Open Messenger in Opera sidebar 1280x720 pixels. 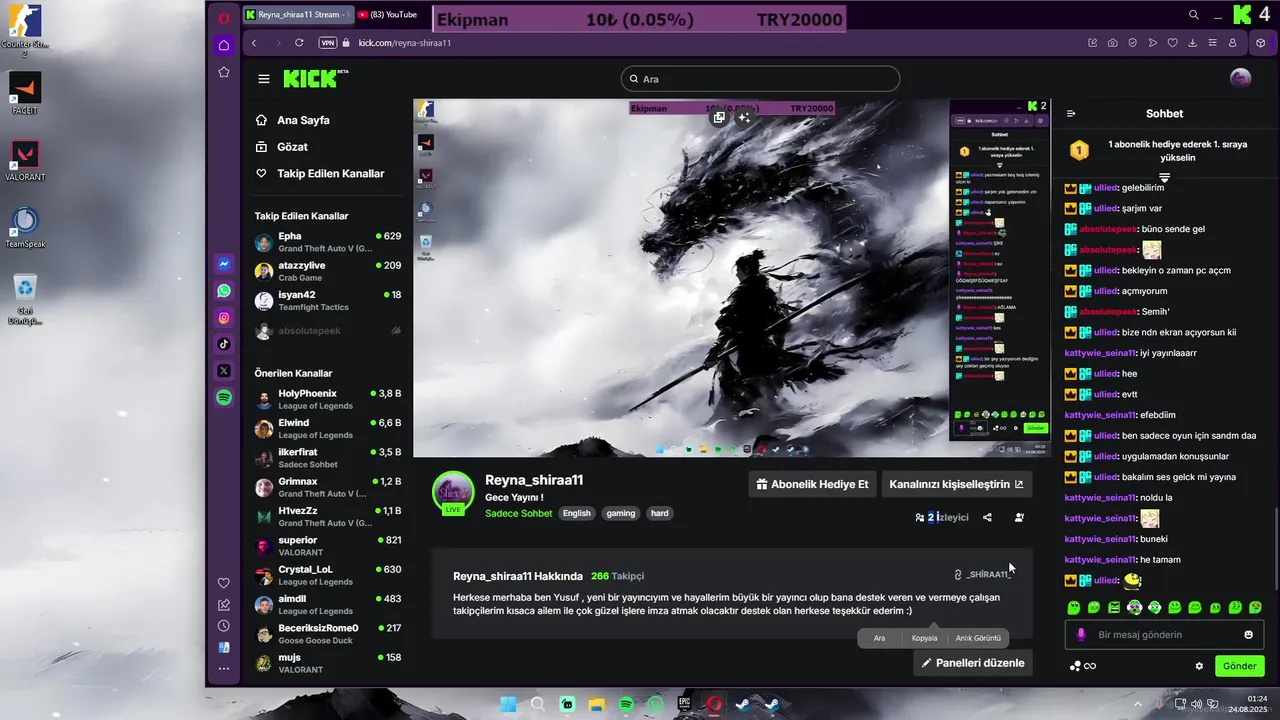[x=224, y=264]
